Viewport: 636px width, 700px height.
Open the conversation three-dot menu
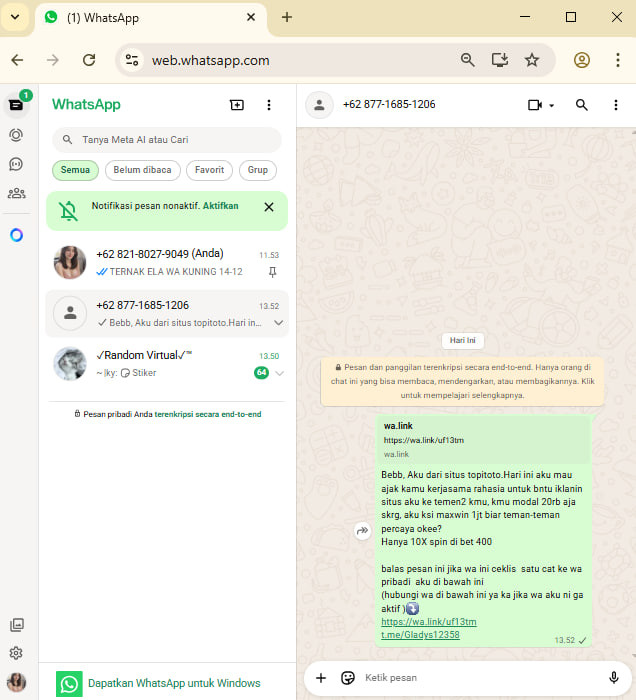coord(616,105)
